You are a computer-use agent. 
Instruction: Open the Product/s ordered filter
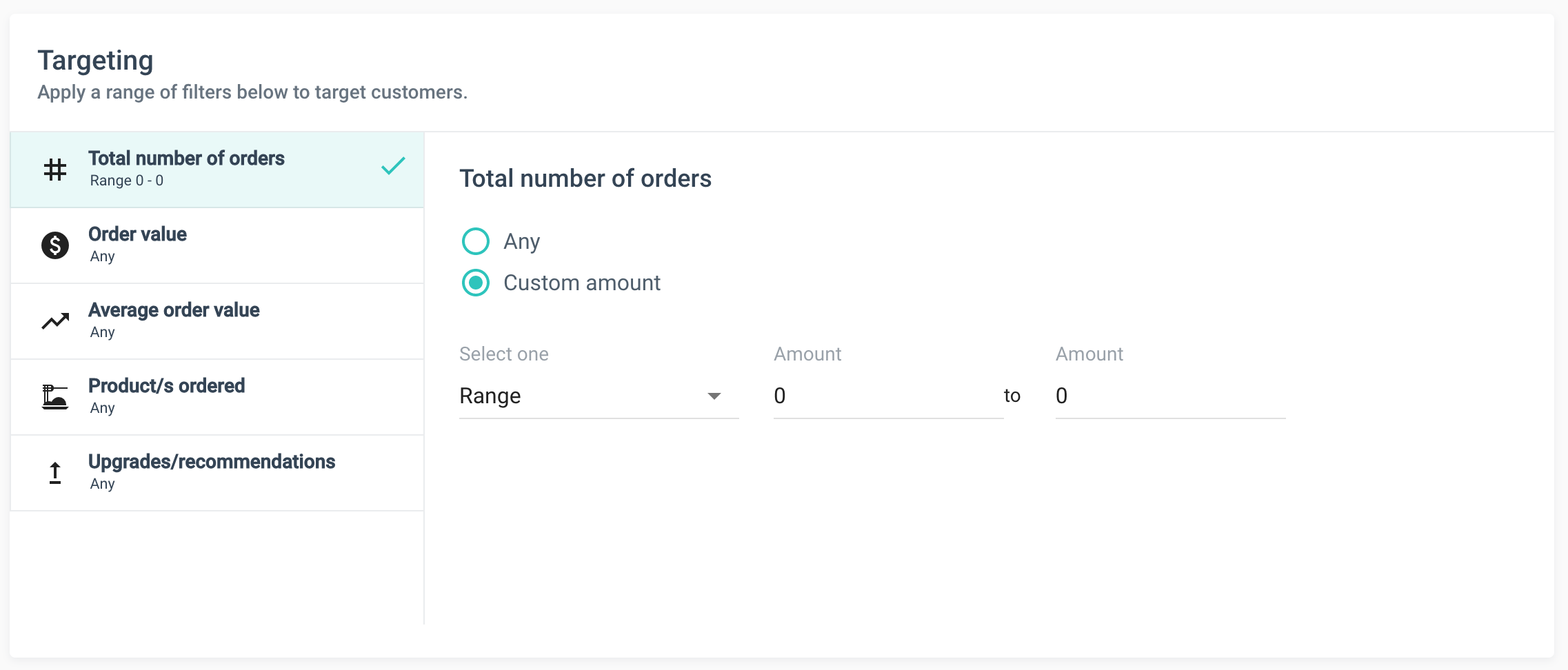click(217, 397)
